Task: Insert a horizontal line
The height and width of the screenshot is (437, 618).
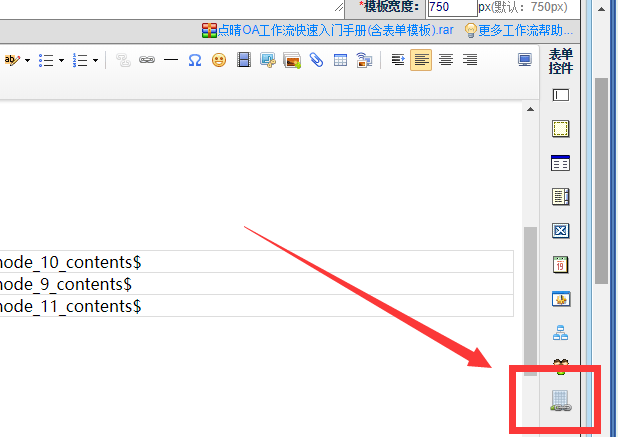Action: tap(171, 60)
